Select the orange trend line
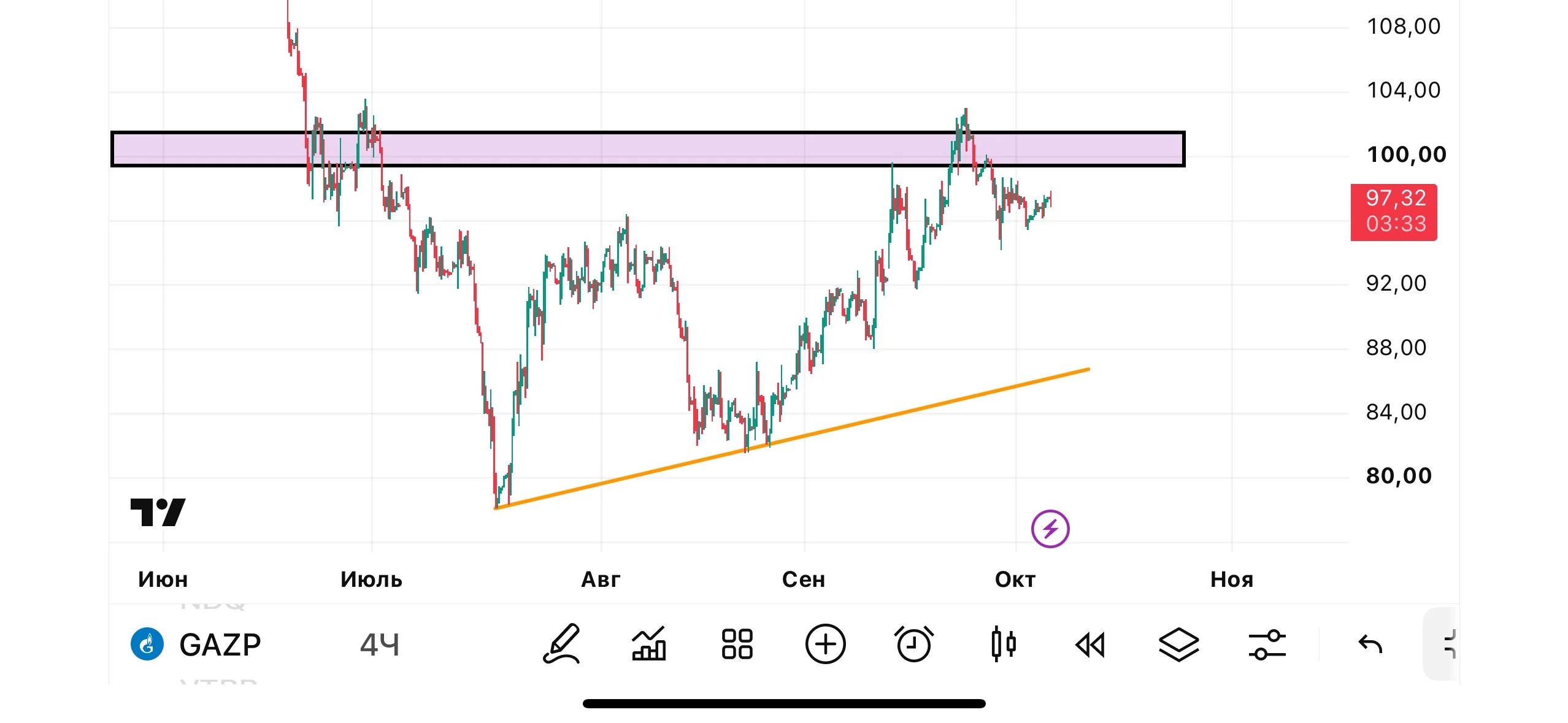 click(791, 438)
